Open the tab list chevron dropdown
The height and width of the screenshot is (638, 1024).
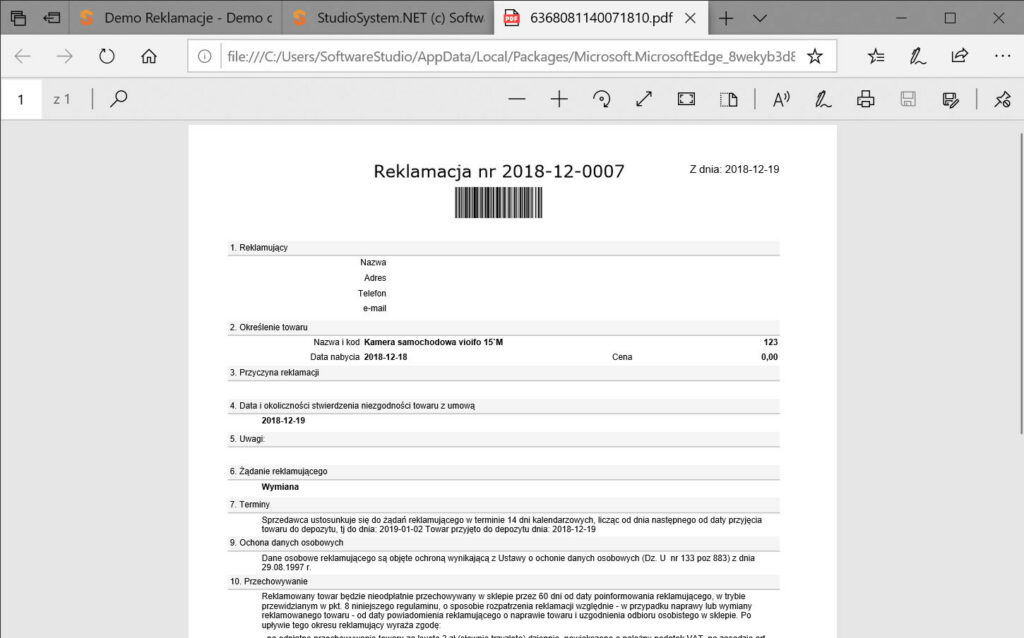pos(760,18)
